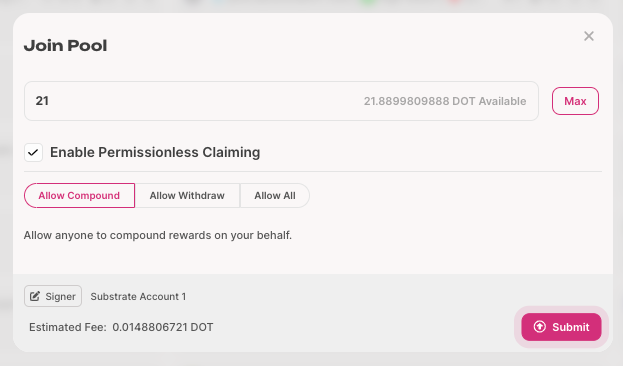Image resolution: width=623 pixels, height=366 pixels.
Task: Click the pencil edit icon on Signer
Action: click(x=35, y=296)
